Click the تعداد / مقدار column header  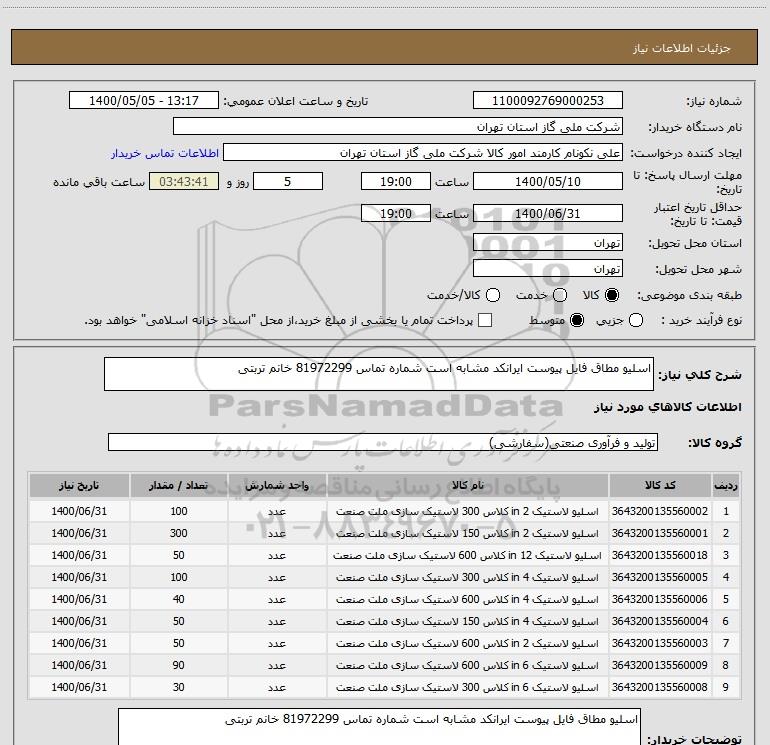[179, 485]
